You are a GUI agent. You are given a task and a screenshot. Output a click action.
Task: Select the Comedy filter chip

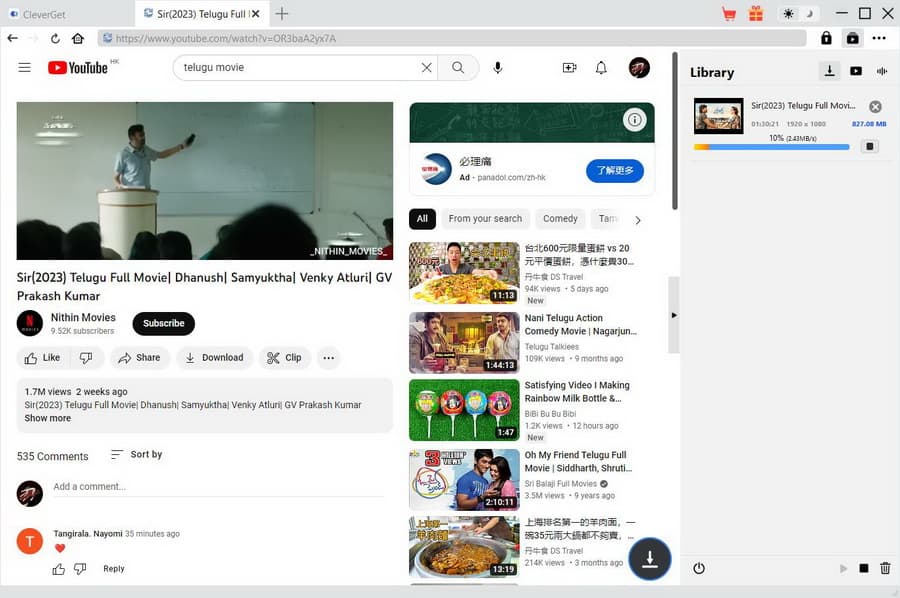tap(560, 219)
